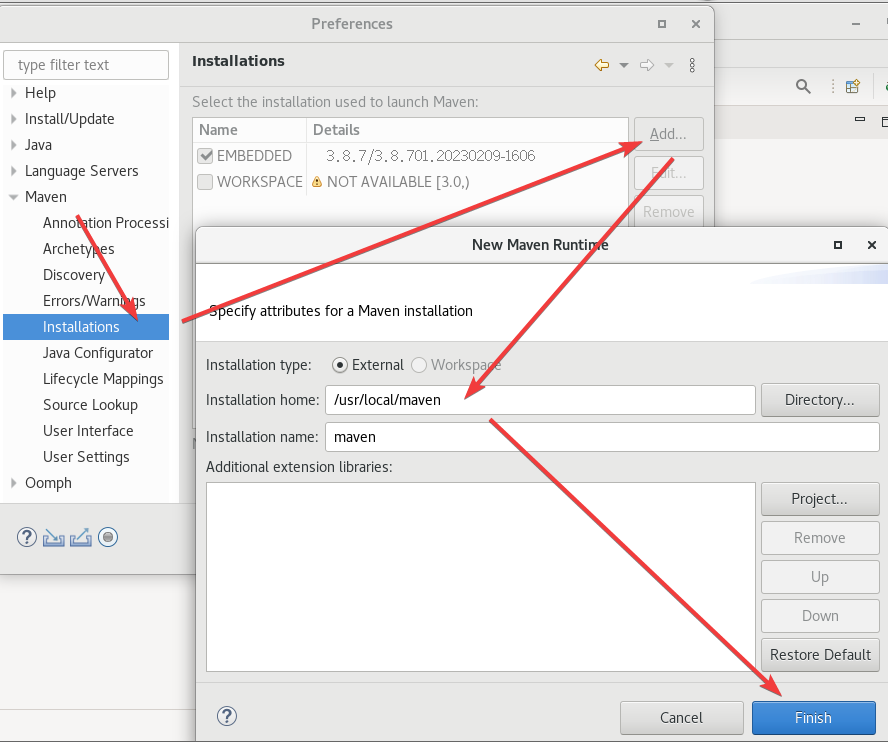Viewport: 888px width, 742px height.
Task: Click the help icon in New Maven Runtime
Action: pos(227,716)
